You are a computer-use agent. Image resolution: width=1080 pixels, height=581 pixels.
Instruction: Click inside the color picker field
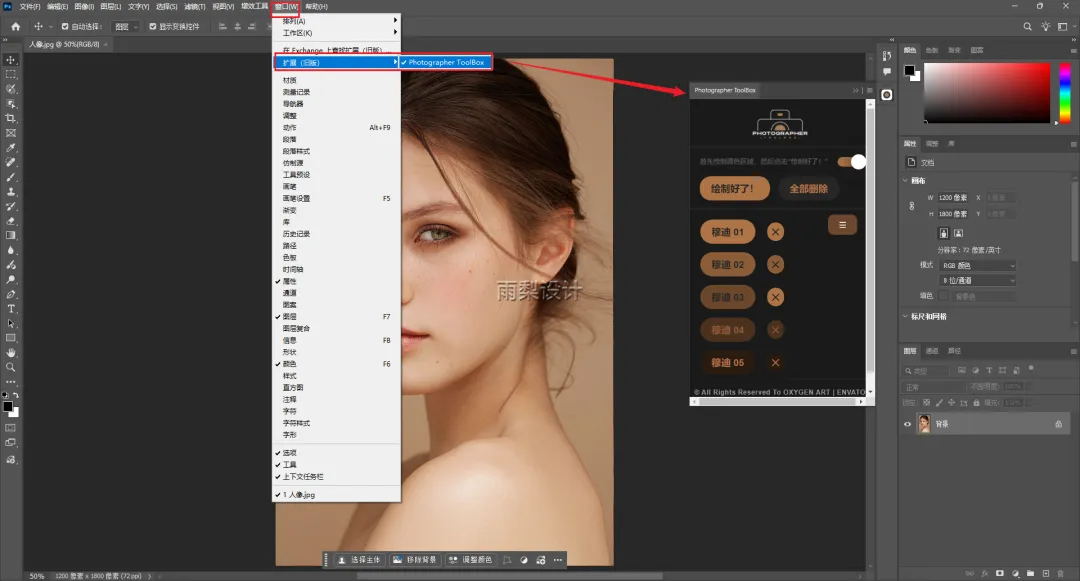click(x=986, y=93)
